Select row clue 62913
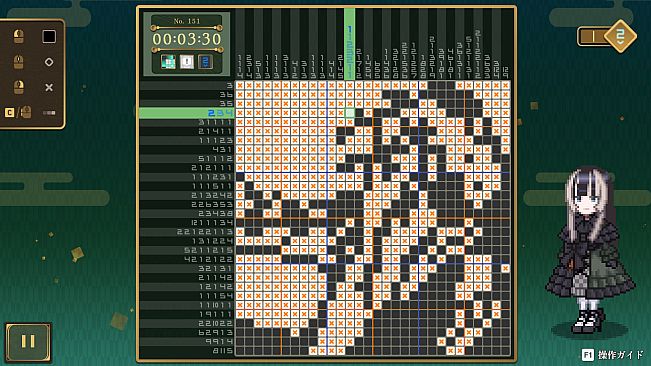Image resolution: width=651 pixels, height=366 pixels. click(187, 332)
